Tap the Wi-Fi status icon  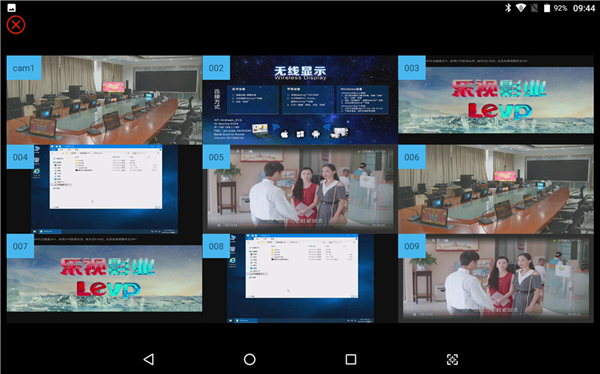tap(520, 8)
